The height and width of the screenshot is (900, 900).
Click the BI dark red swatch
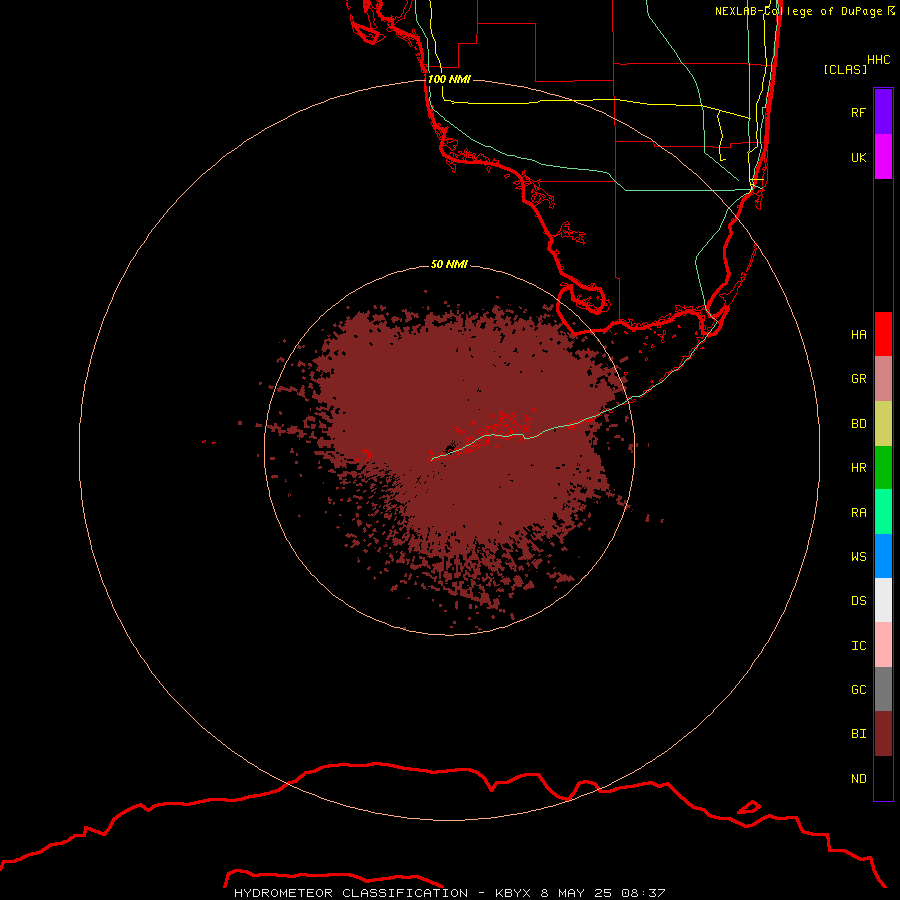pyautogui.click(x=883, y=734)
